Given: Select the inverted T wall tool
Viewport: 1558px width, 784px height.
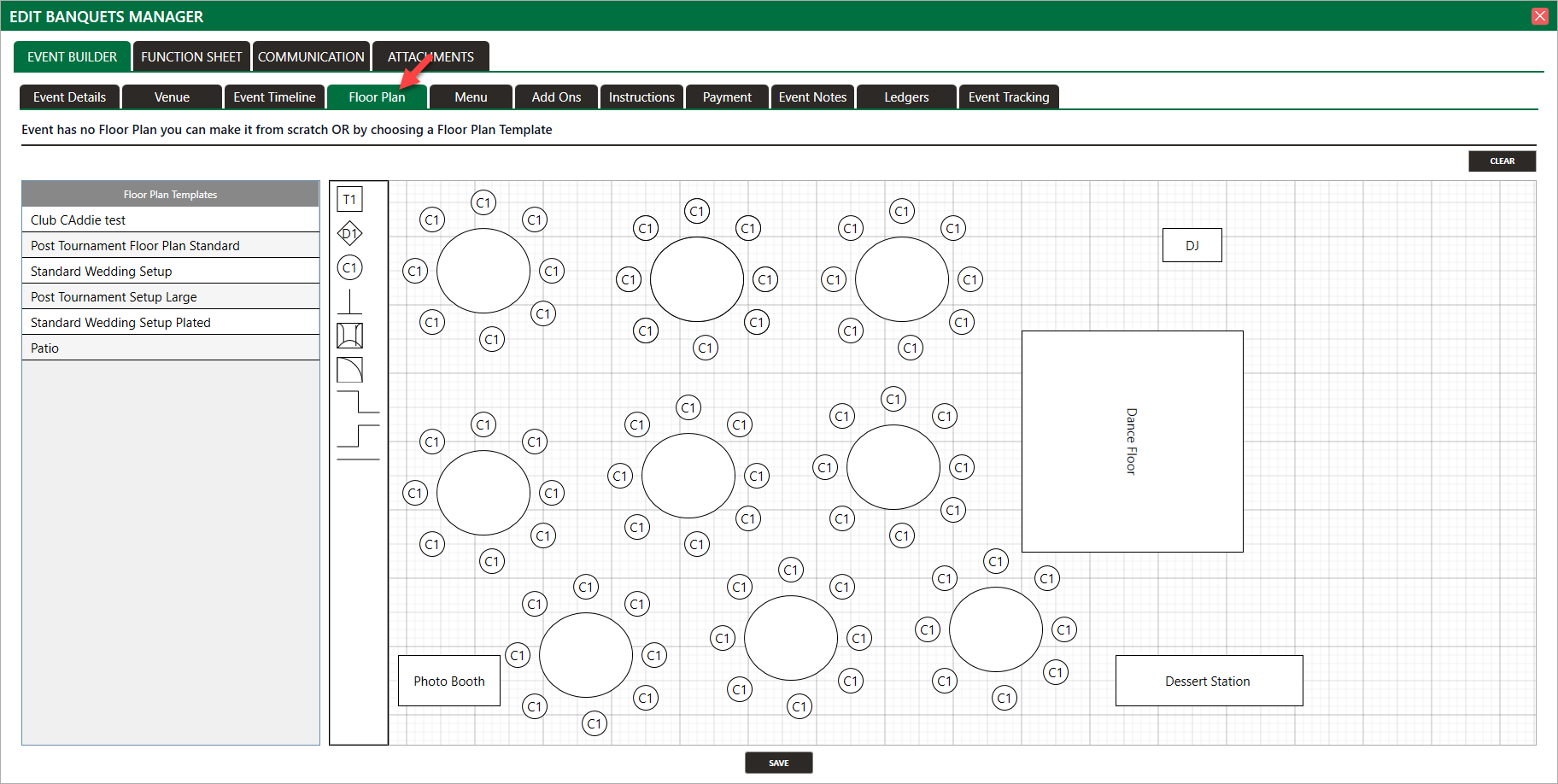Looking at the screenshot, I should (x=349, y=301).
